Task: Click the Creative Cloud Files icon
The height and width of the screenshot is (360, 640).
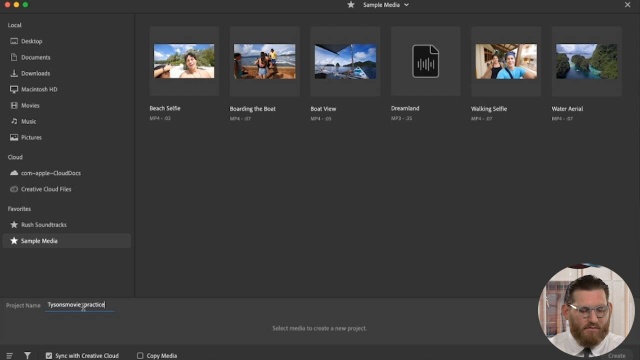Action: click(x=14, y=189)
